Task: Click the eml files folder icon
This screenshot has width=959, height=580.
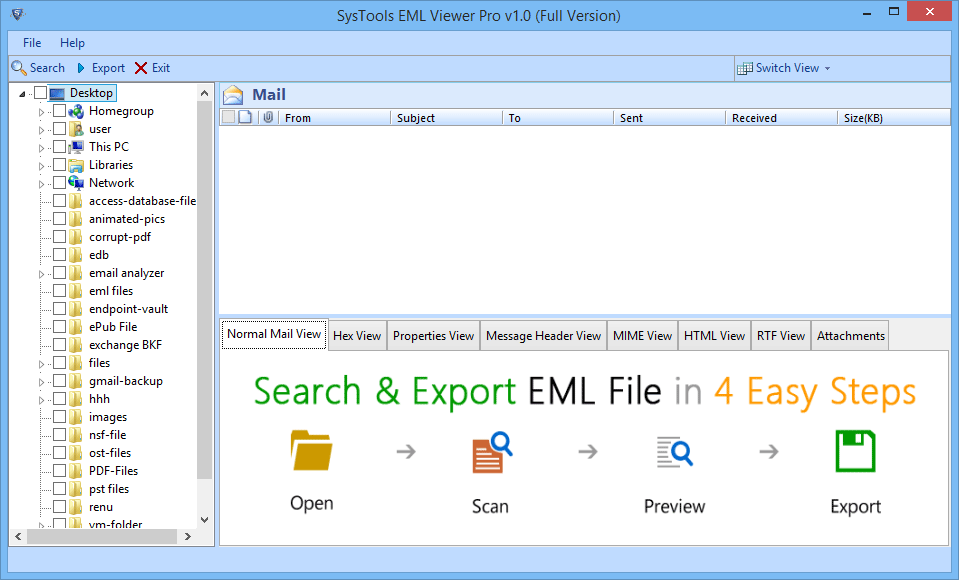Action: (x=76, y=291)
